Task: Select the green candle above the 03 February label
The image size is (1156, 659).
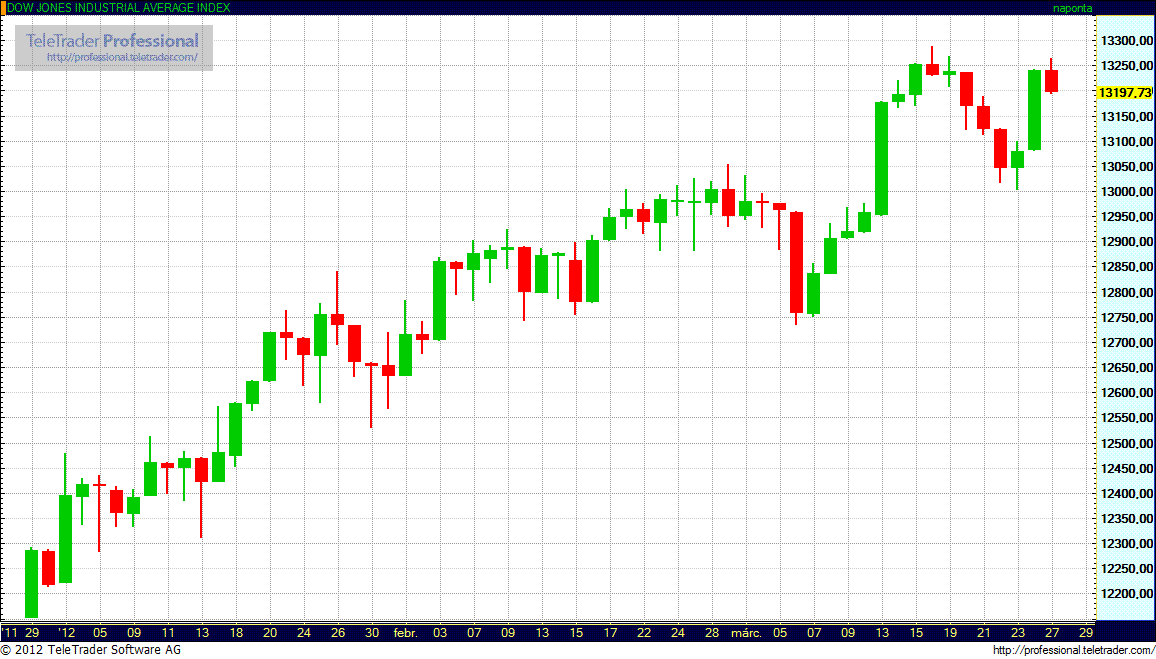Action: (439, 300)
